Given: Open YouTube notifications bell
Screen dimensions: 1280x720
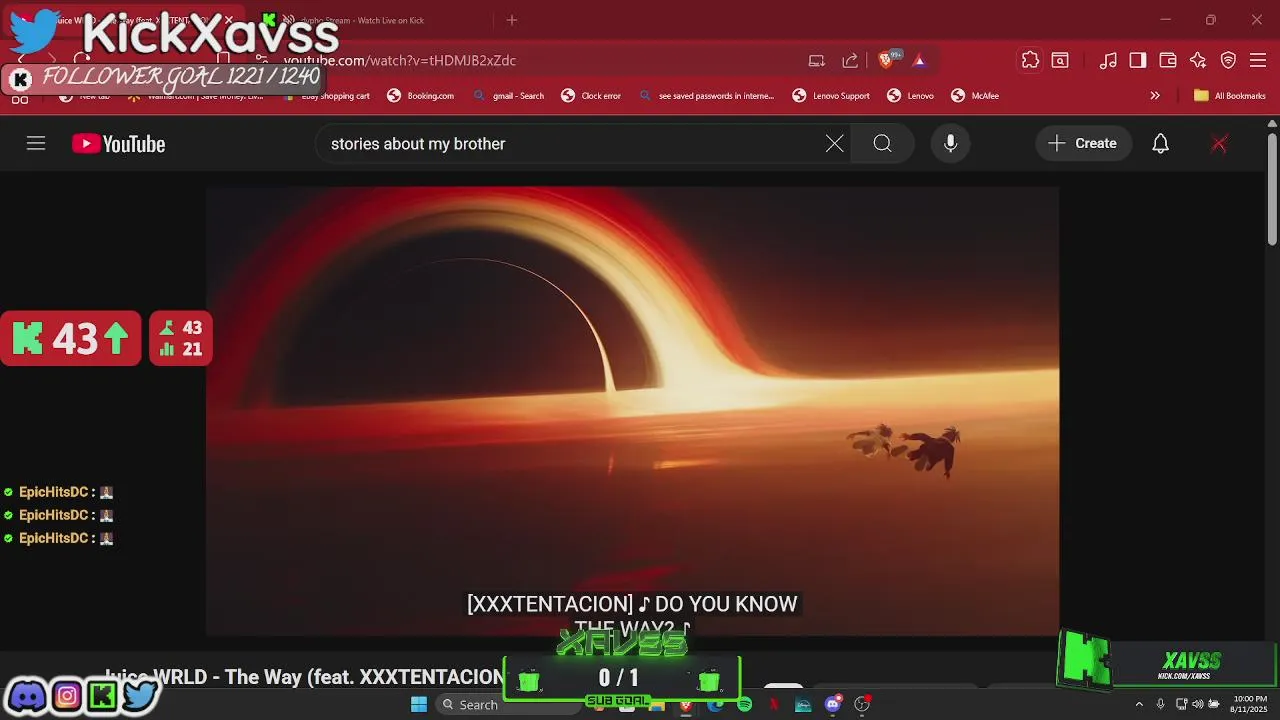Looking at the screenshot, I should (x=1160, y=144).
